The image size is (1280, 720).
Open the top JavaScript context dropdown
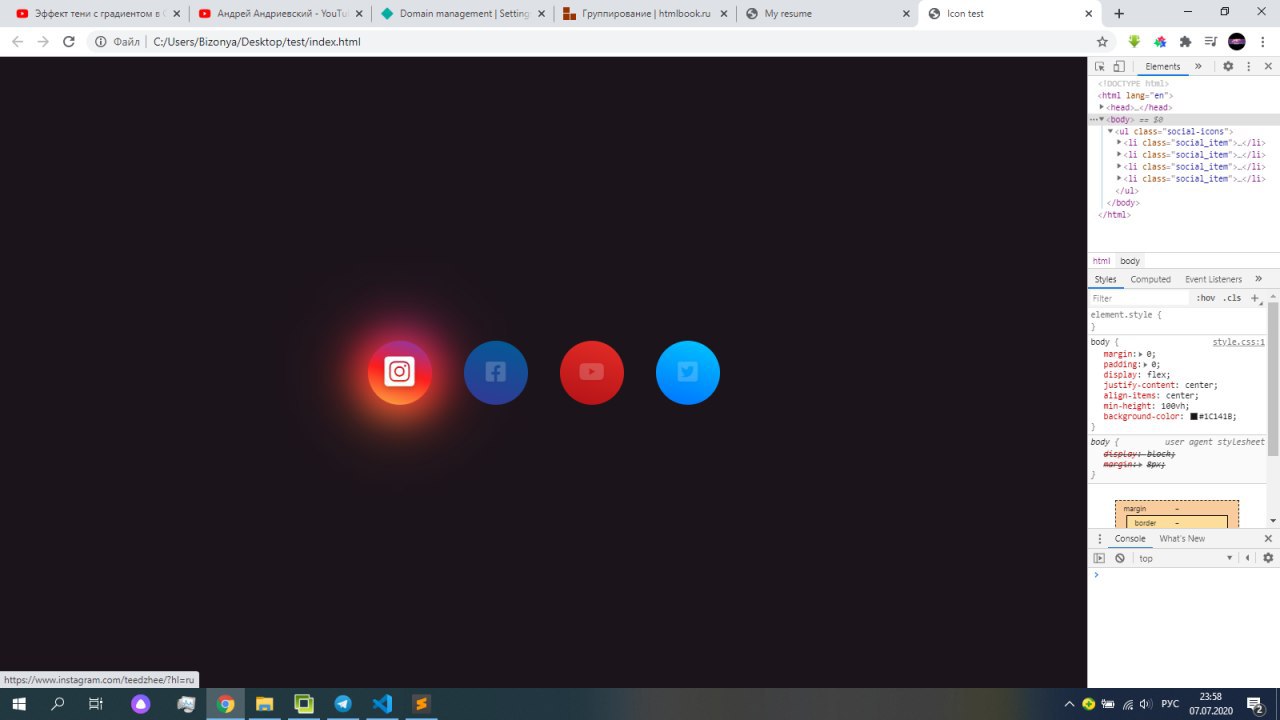[x=1185, y=558]
